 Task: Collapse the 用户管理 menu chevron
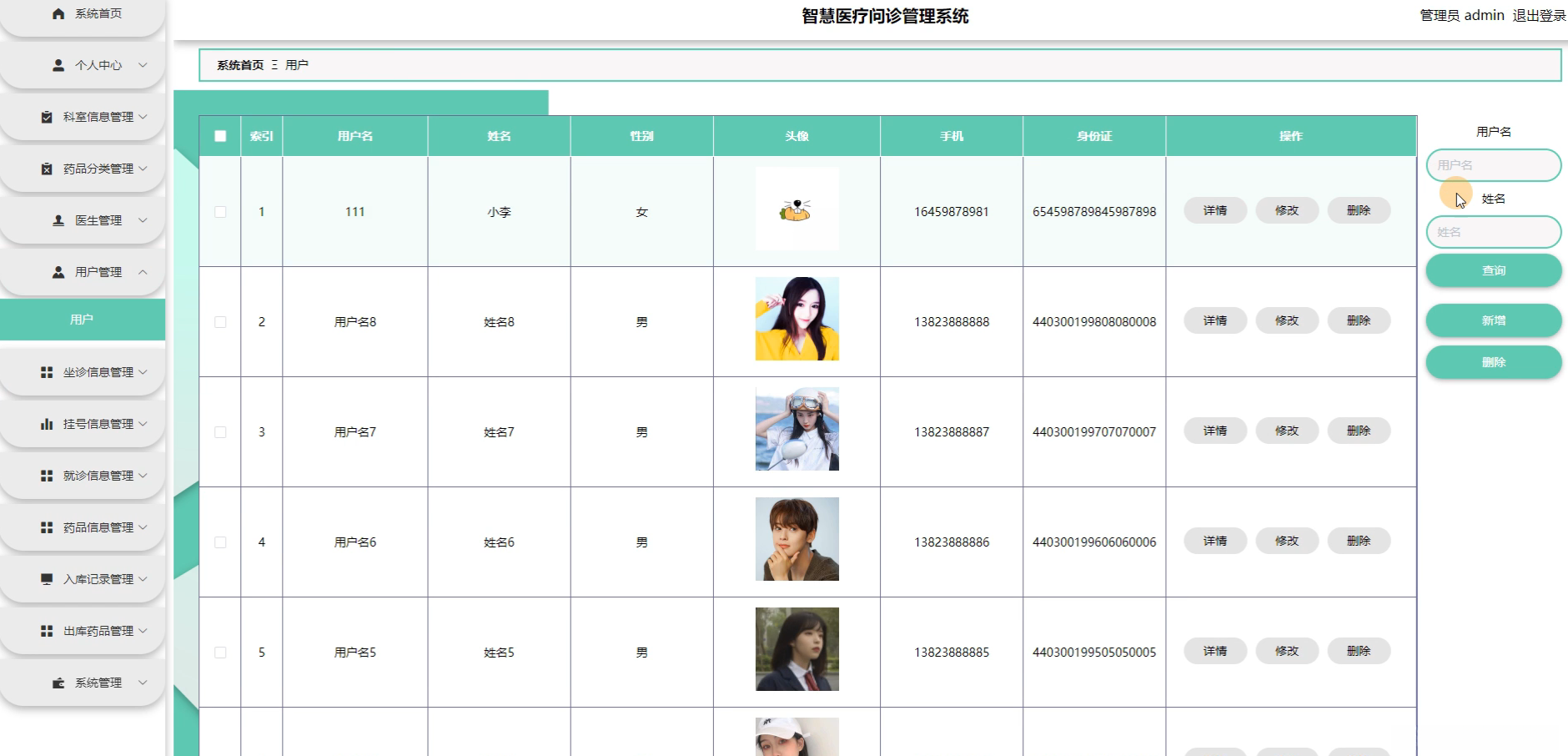click(143, 272)
